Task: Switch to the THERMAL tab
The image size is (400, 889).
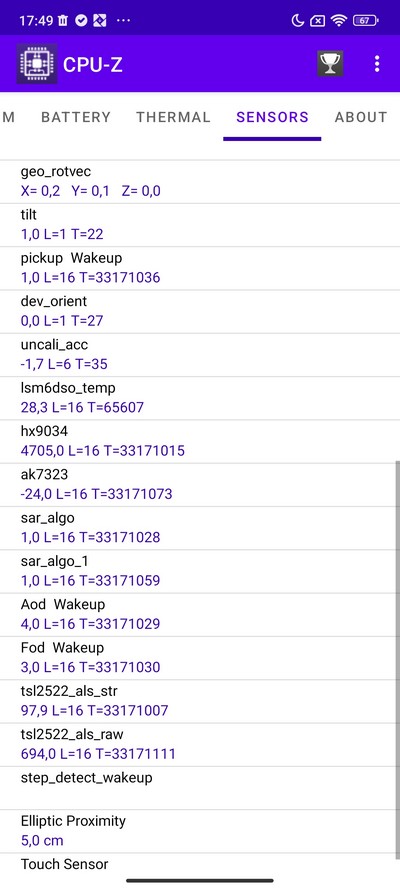Action: click(x=173, y=117)
